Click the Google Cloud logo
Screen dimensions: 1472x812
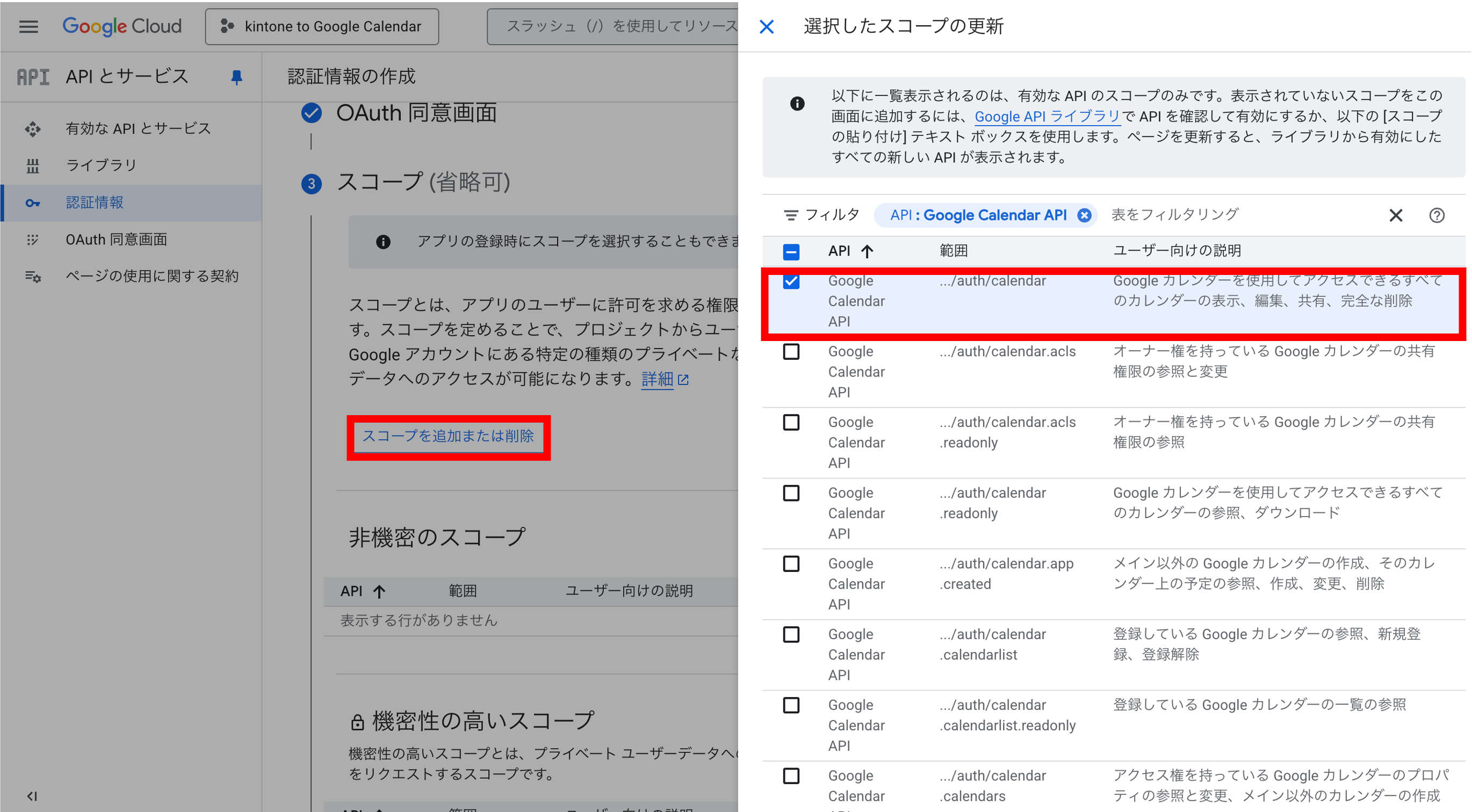tap(122, 26)
